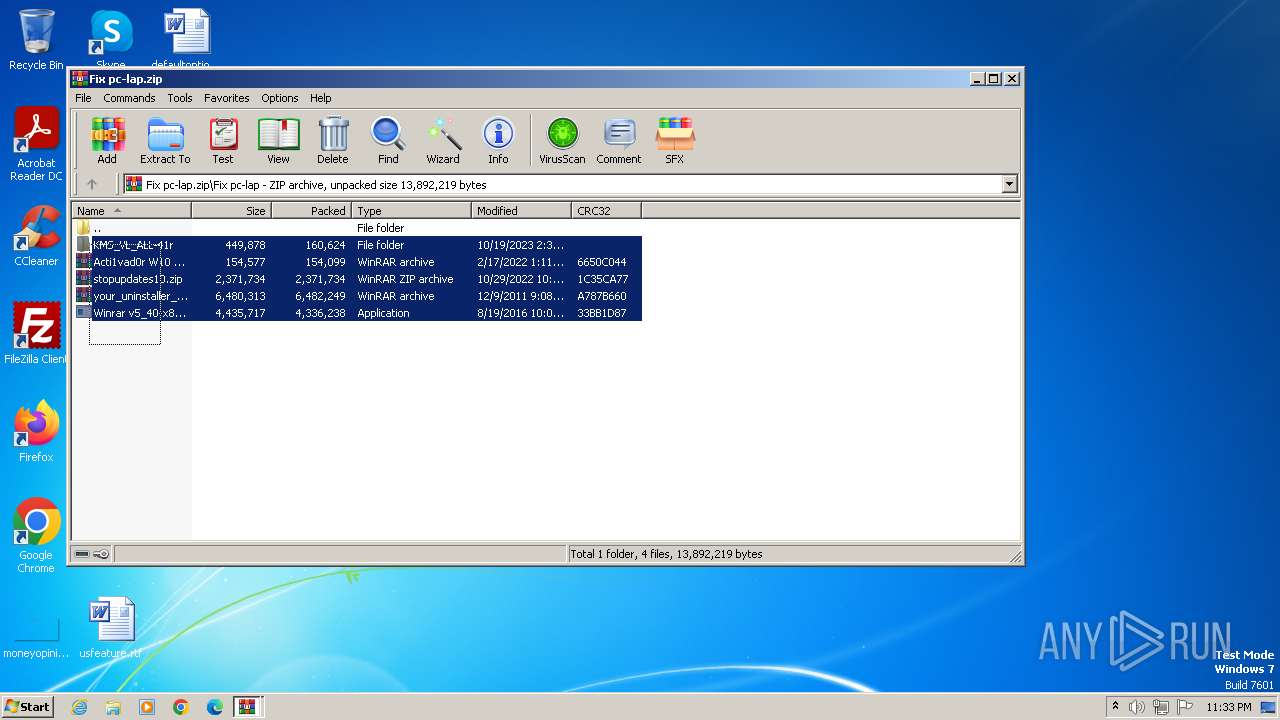Select stopupdates10.zip file row
Screen dimensions: 1280x720
[x=358, y=279]
